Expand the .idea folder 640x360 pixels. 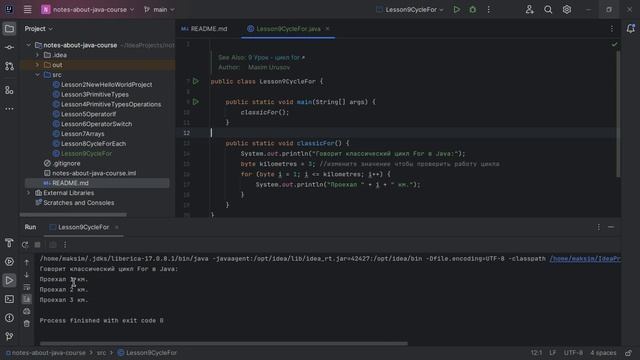click(38, 55)
